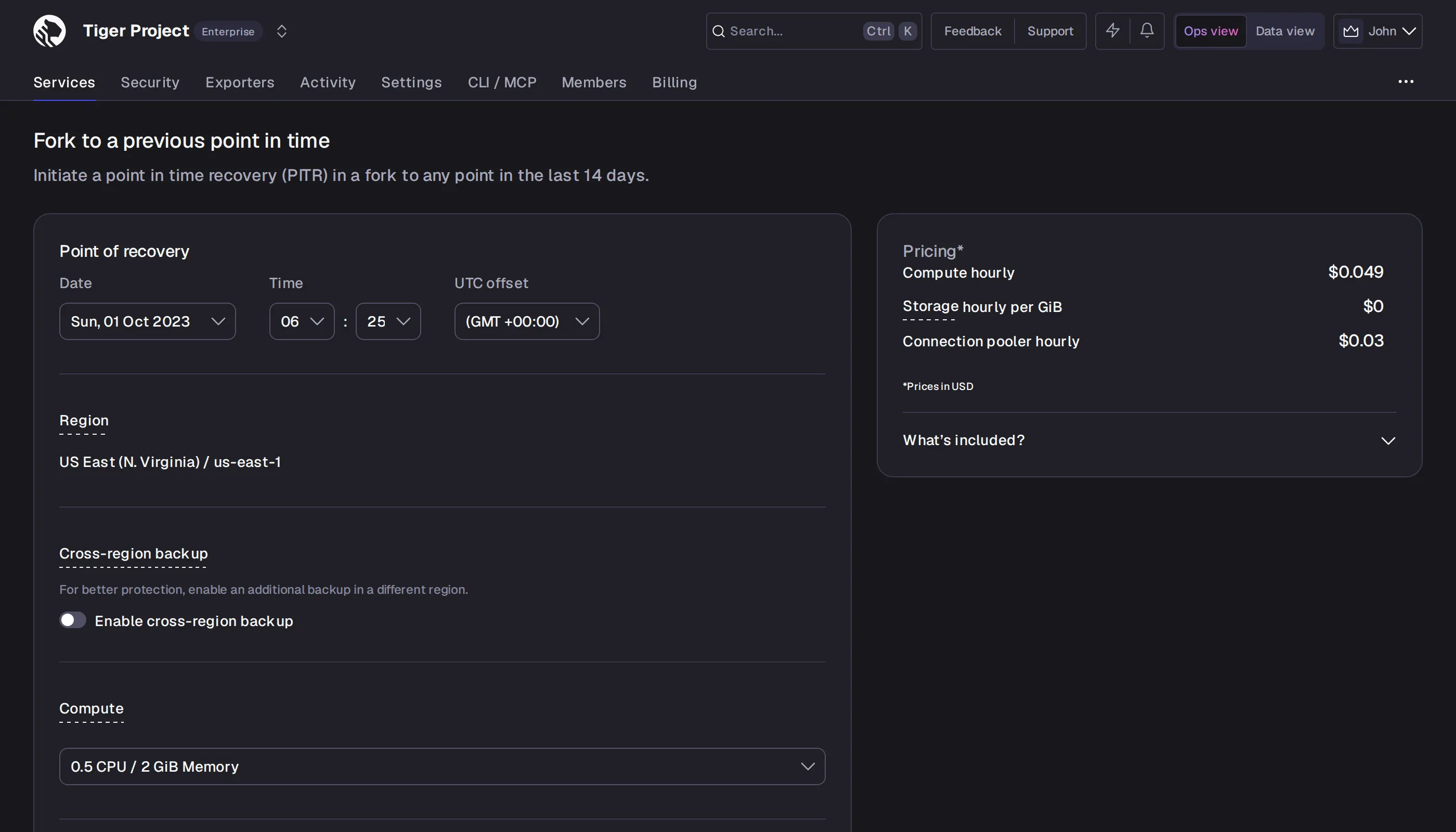Click the Tiger Project name

point(136,31)
